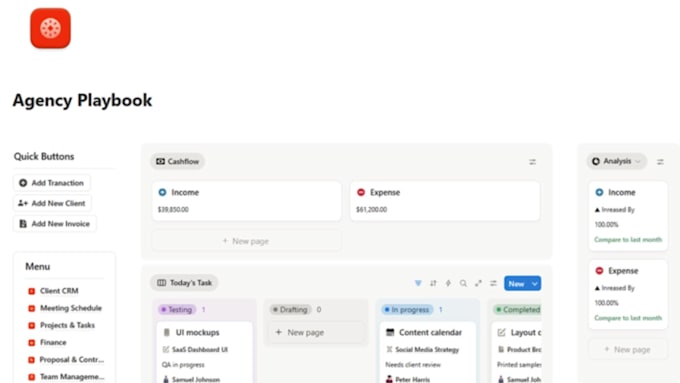Click New page under Cashflow cards

246,241
